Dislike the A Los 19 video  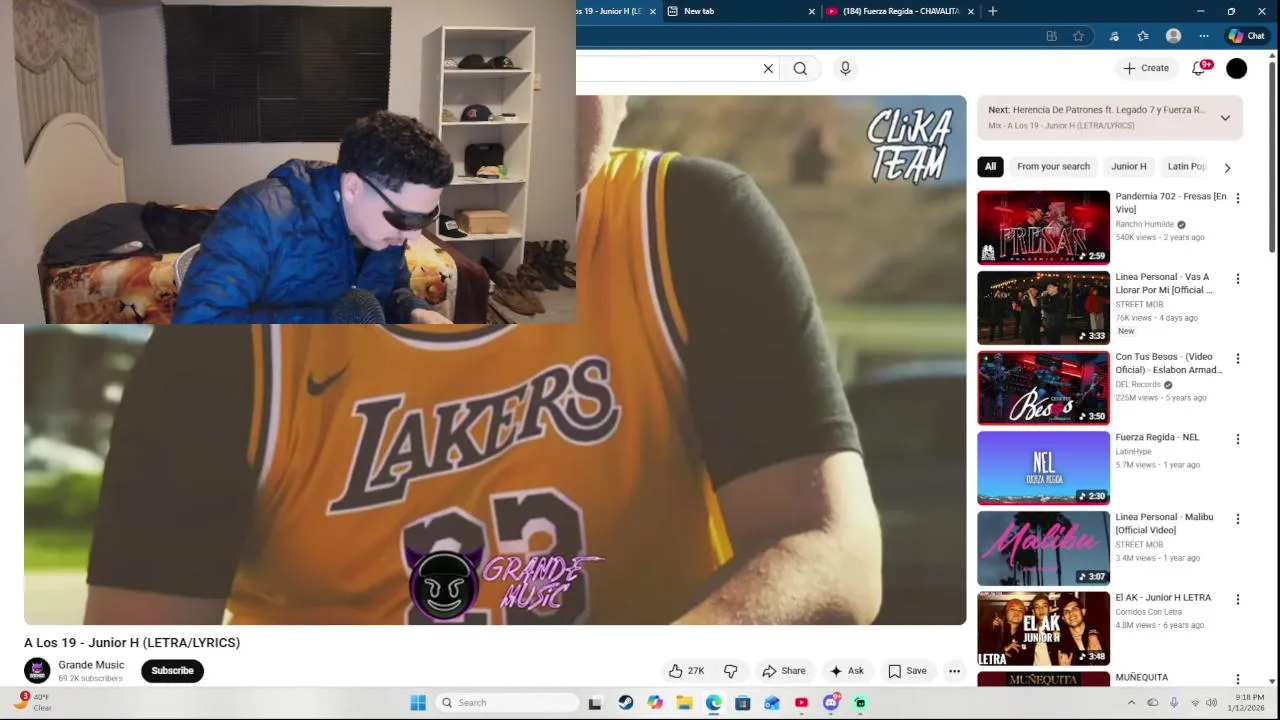pos(731,671)
